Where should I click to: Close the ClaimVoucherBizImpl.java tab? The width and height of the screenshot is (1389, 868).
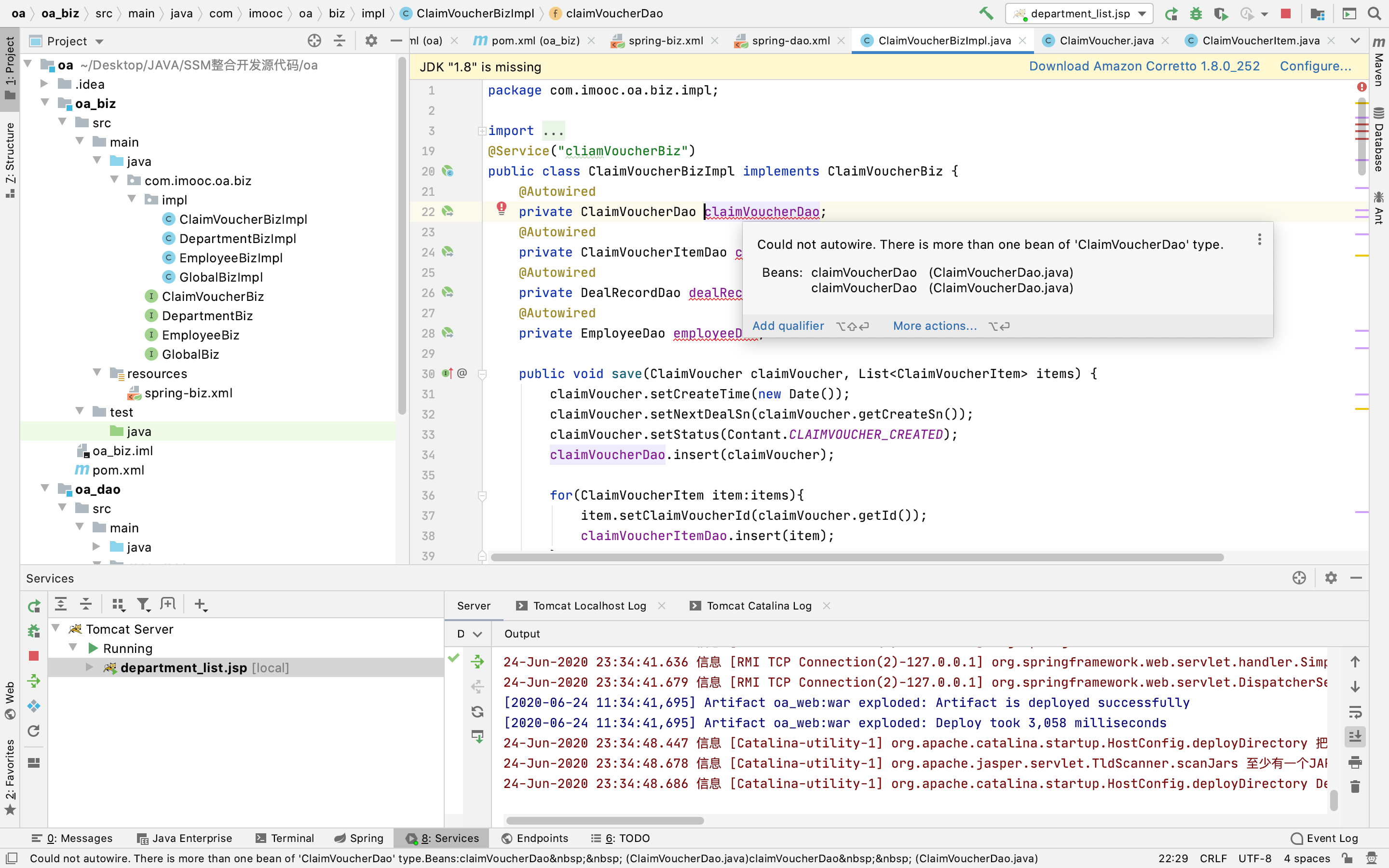(1022, 41)
